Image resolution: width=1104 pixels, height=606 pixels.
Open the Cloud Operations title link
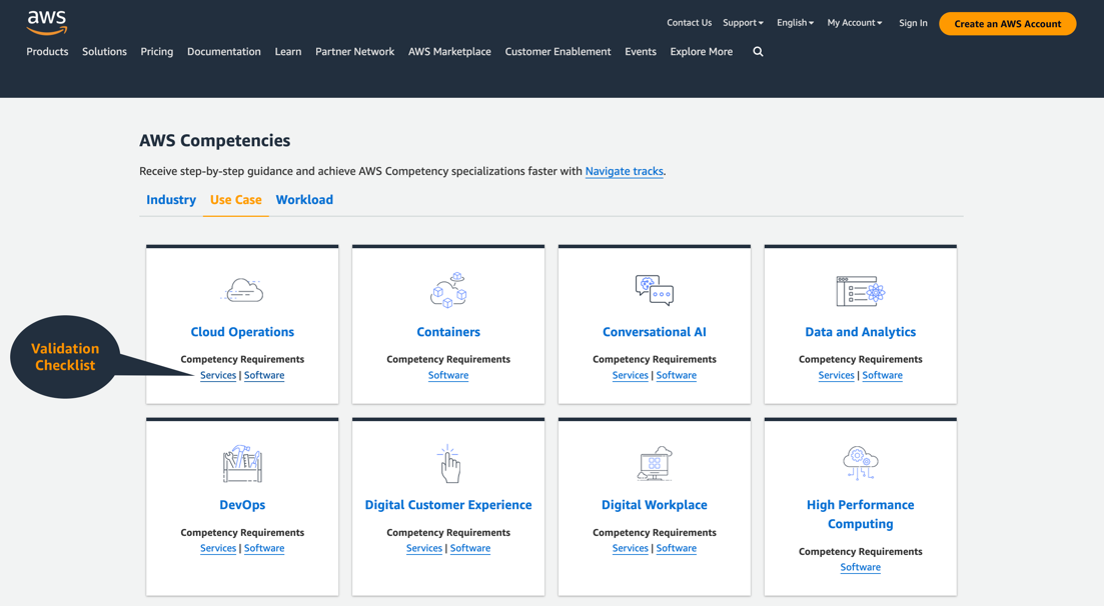[242, 332]
